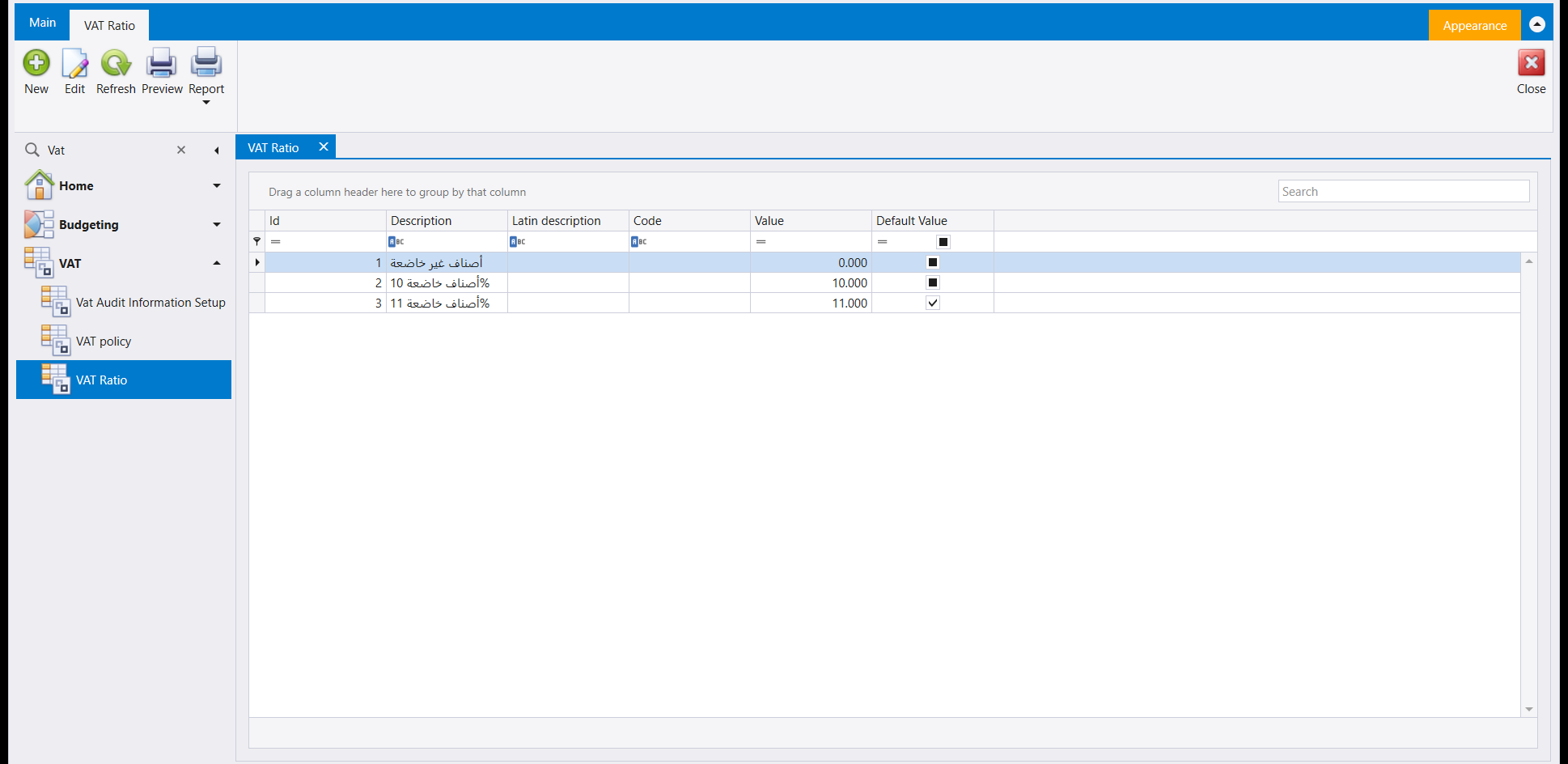Open Description column filter condition icon
The image size is (1568, 764).
tap(396, 241)
